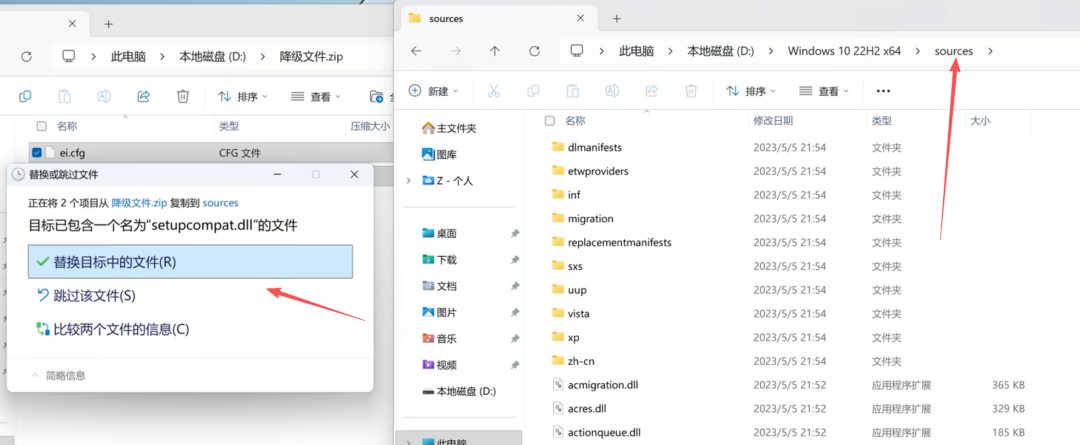This screenshot has width=1080, height=445.
Task: Open the dlmanifests folder
Action: click(x=594, y=147)
